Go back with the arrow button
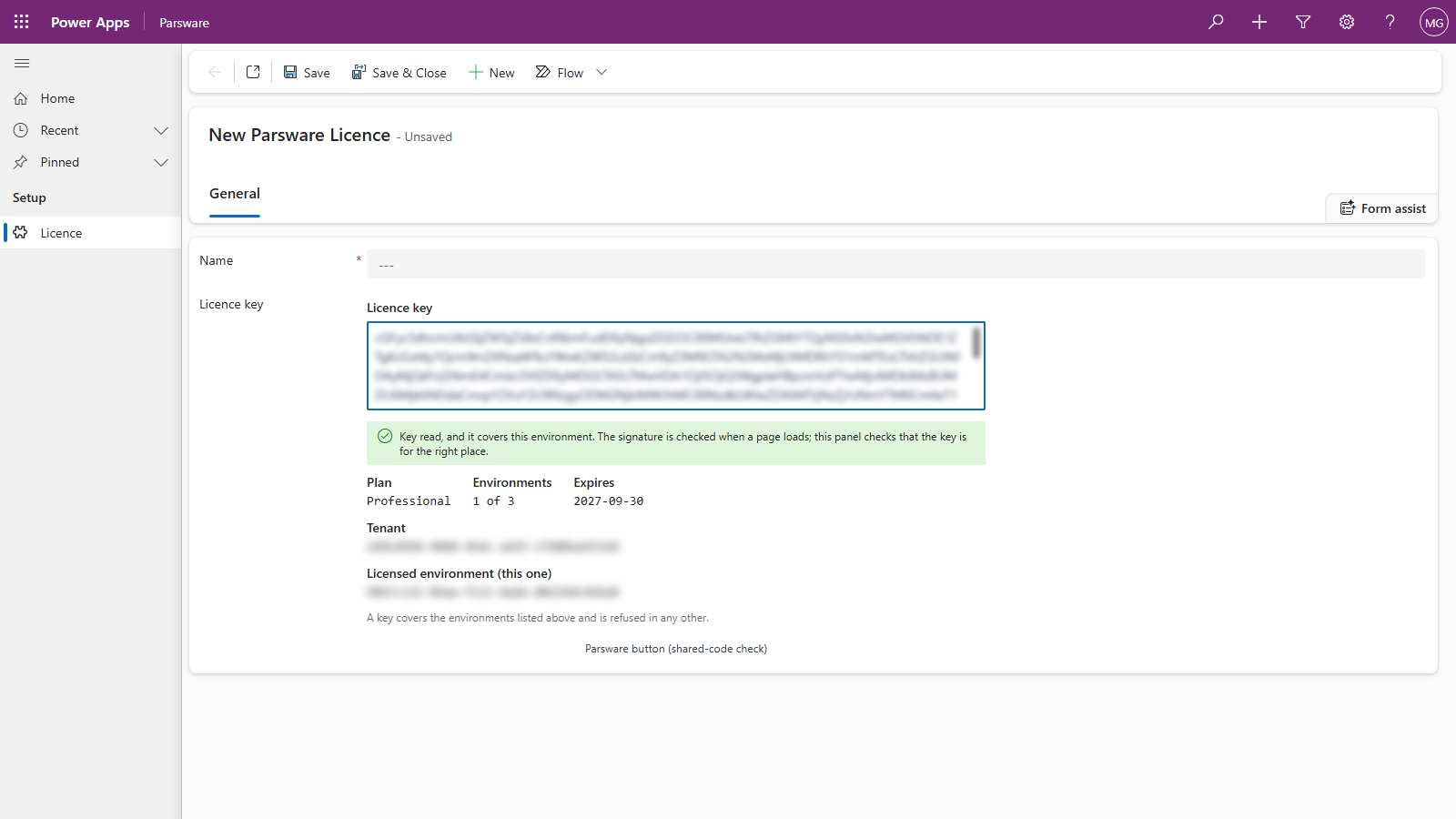 [215, 72]
